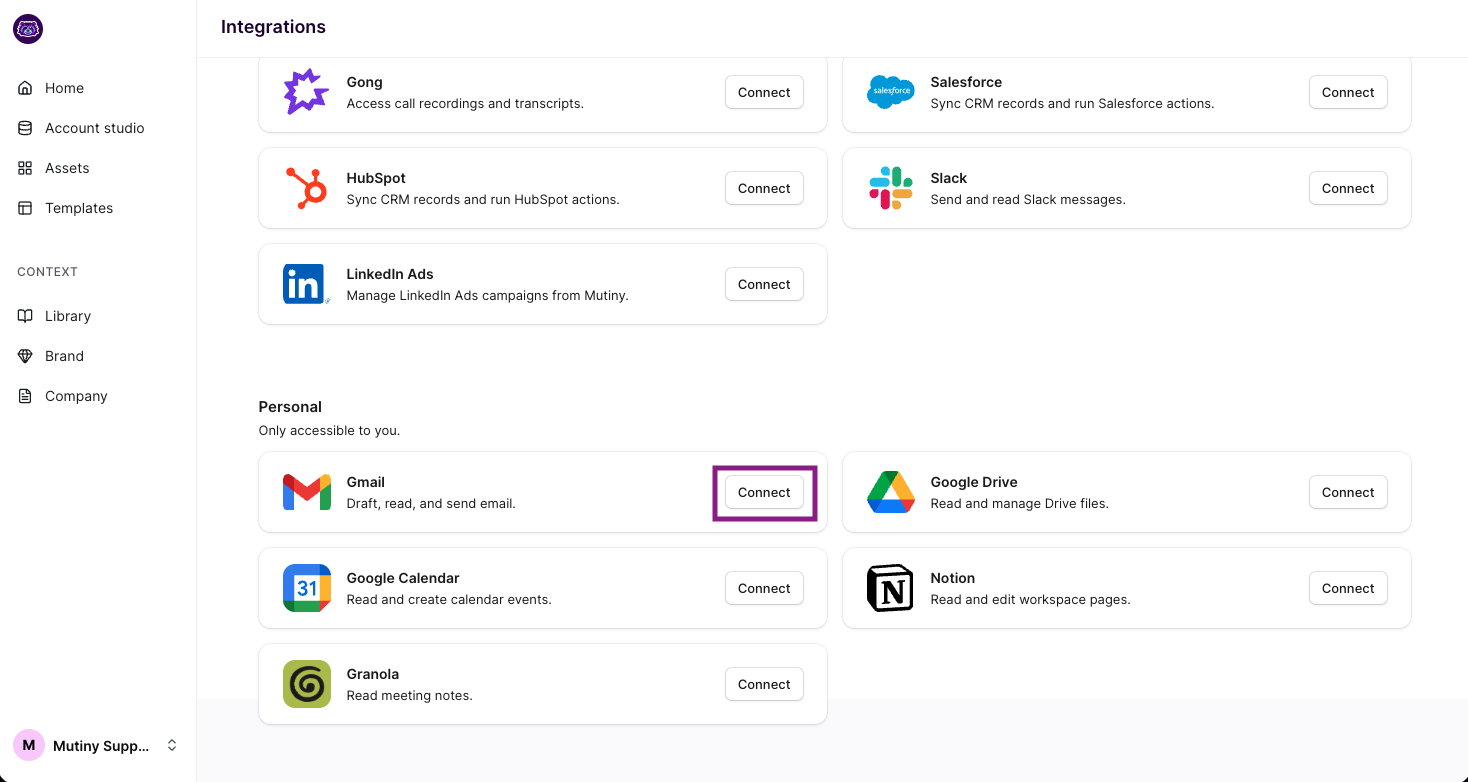Click the Granola card title
The width and height of the screenshot is (1468, 782).
373,674
